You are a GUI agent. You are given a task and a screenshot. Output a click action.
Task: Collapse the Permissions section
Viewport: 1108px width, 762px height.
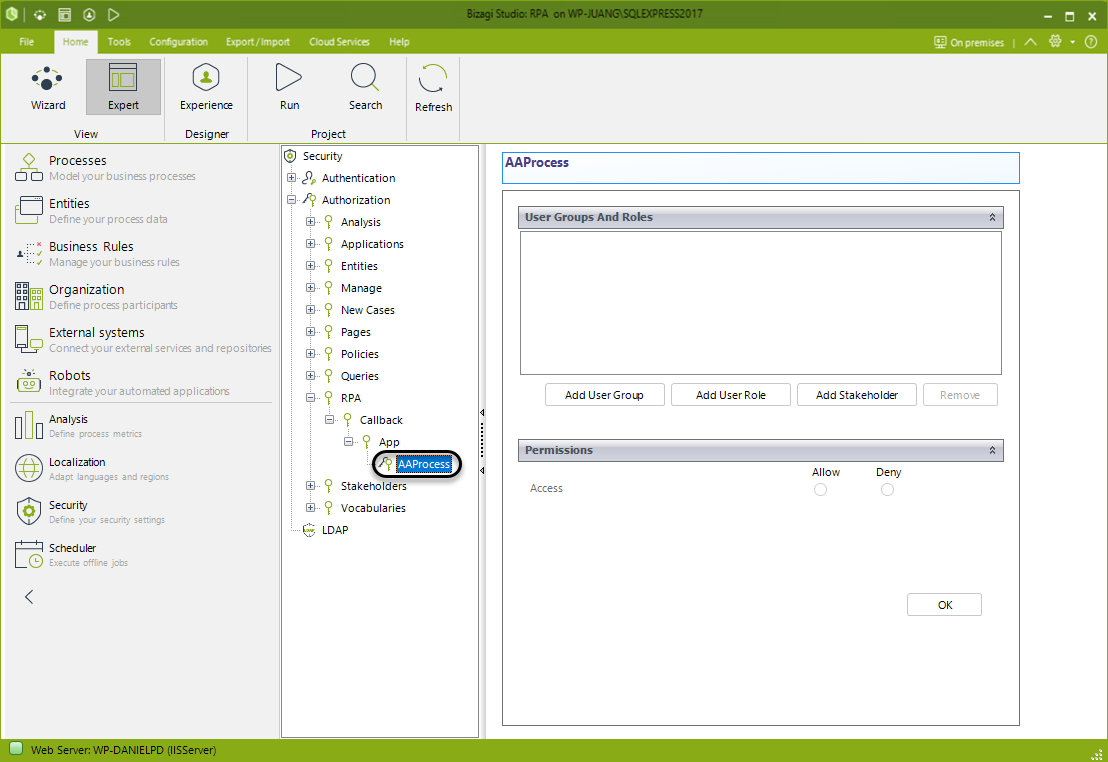[x=992, y=450]
